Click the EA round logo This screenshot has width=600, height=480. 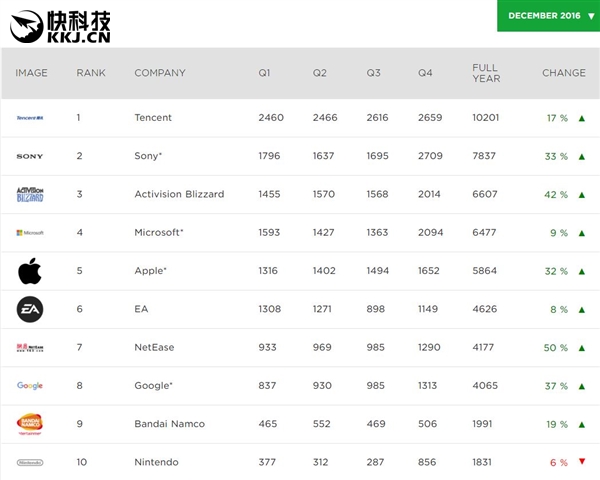point(30,309)
